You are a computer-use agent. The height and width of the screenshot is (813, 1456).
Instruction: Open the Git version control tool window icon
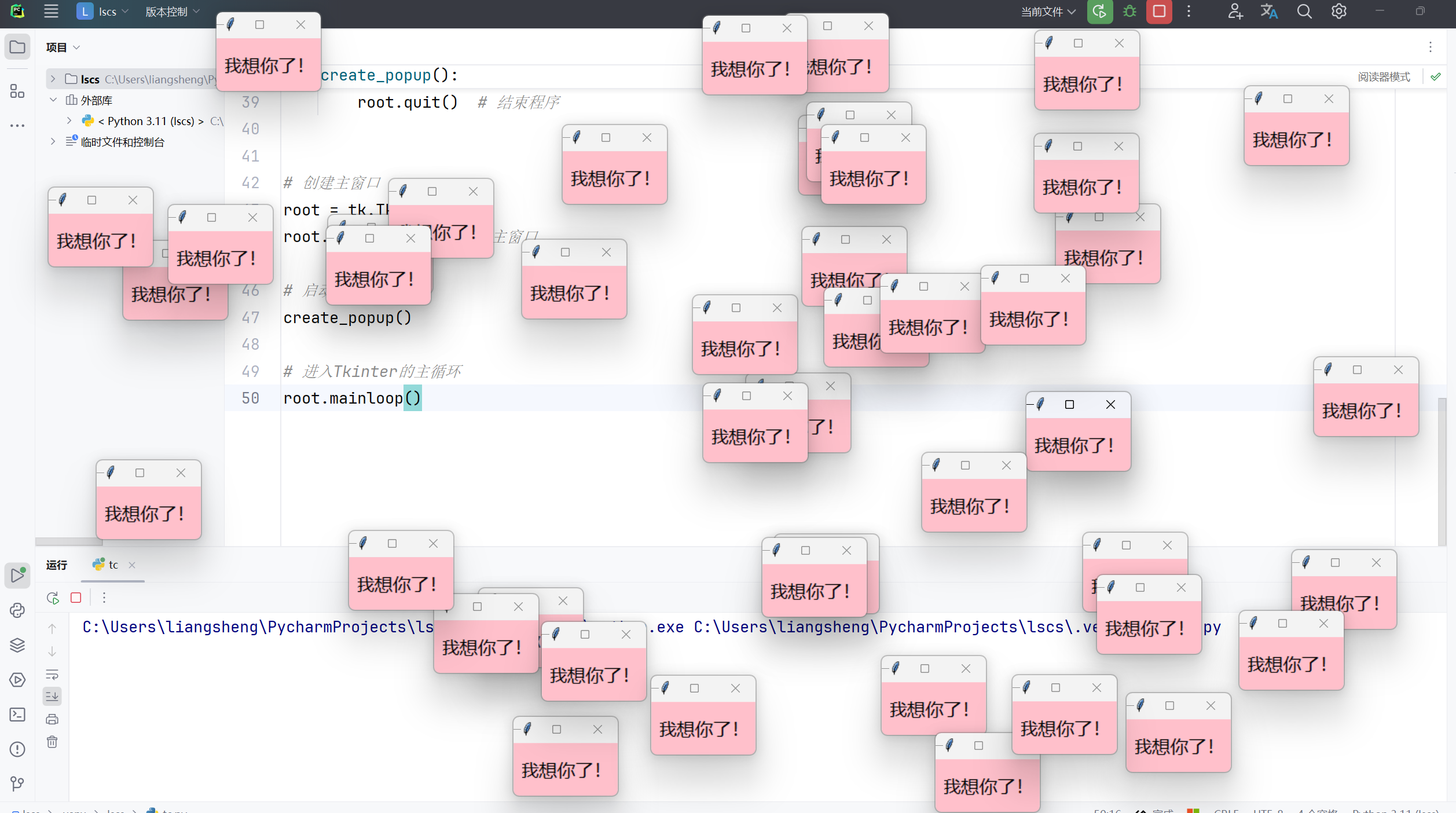[17, 783]
